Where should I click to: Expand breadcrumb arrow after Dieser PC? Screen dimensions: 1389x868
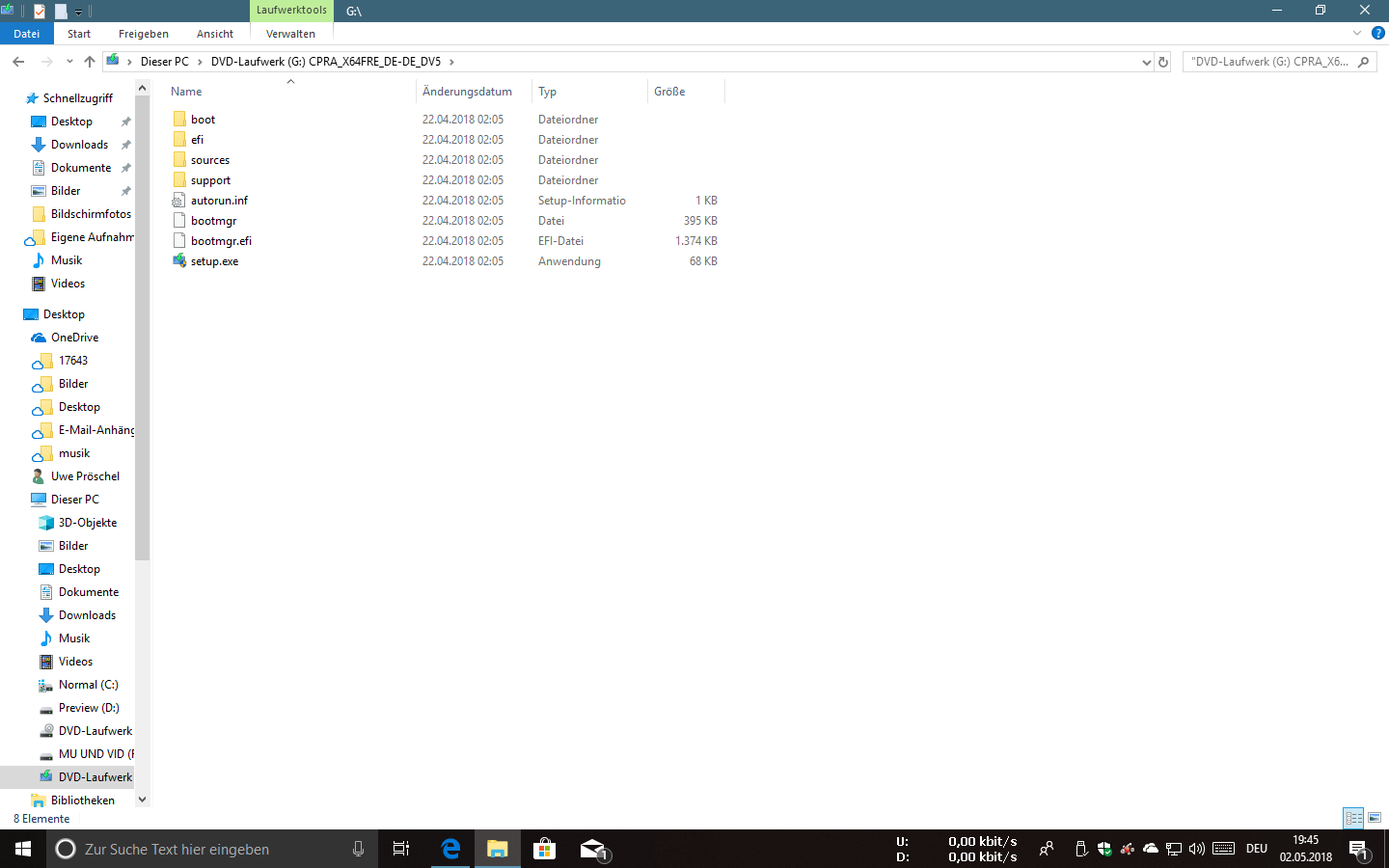click(200, 62)
